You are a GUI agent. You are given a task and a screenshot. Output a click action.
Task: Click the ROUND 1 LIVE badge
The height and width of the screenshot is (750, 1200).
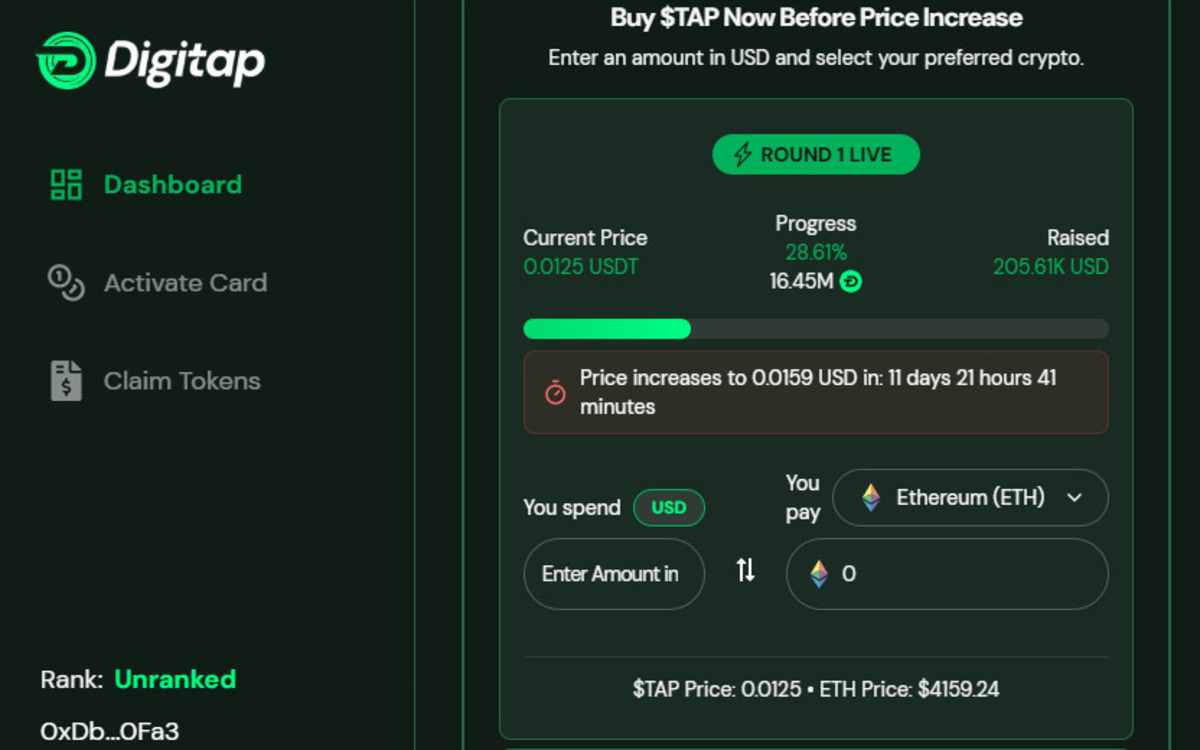coord(816,155)
